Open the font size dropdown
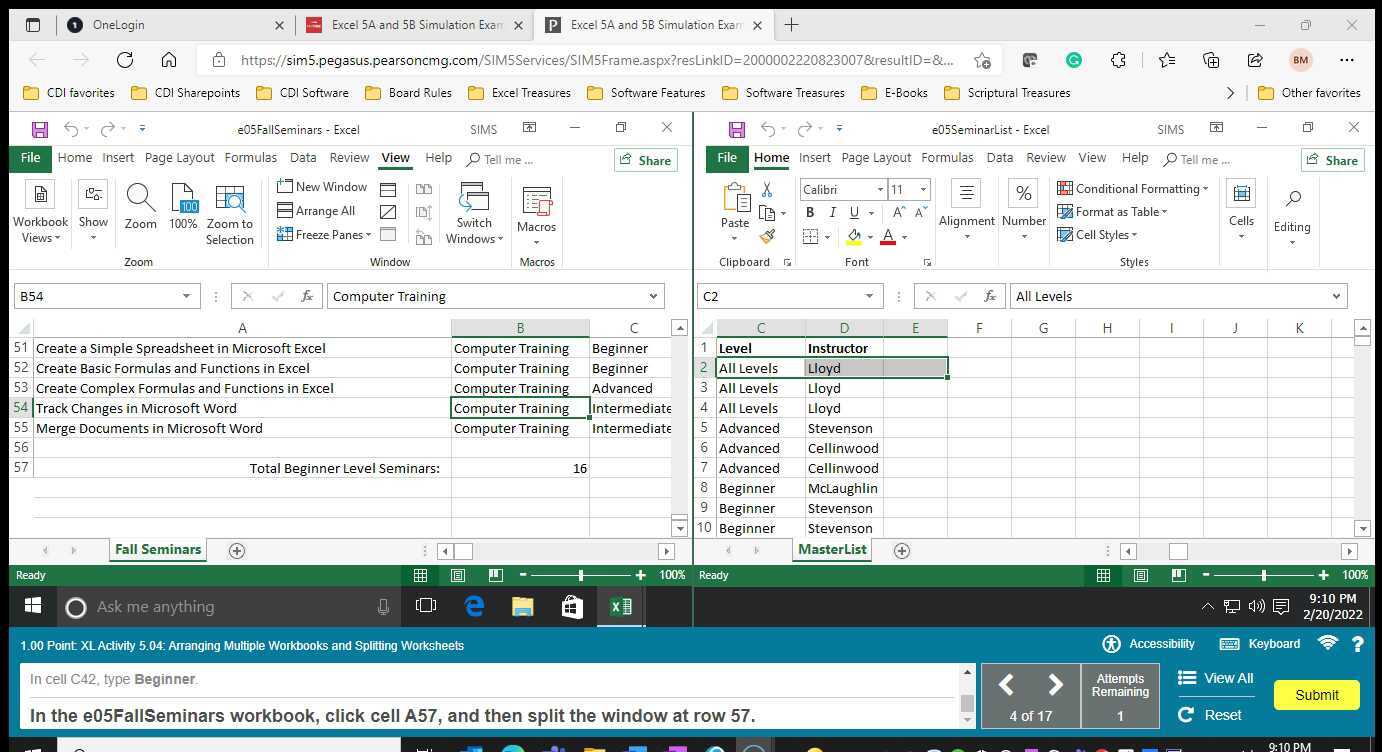Image resolution: width=1382 pixels, height=752 pixels. (x=921, y=189)
